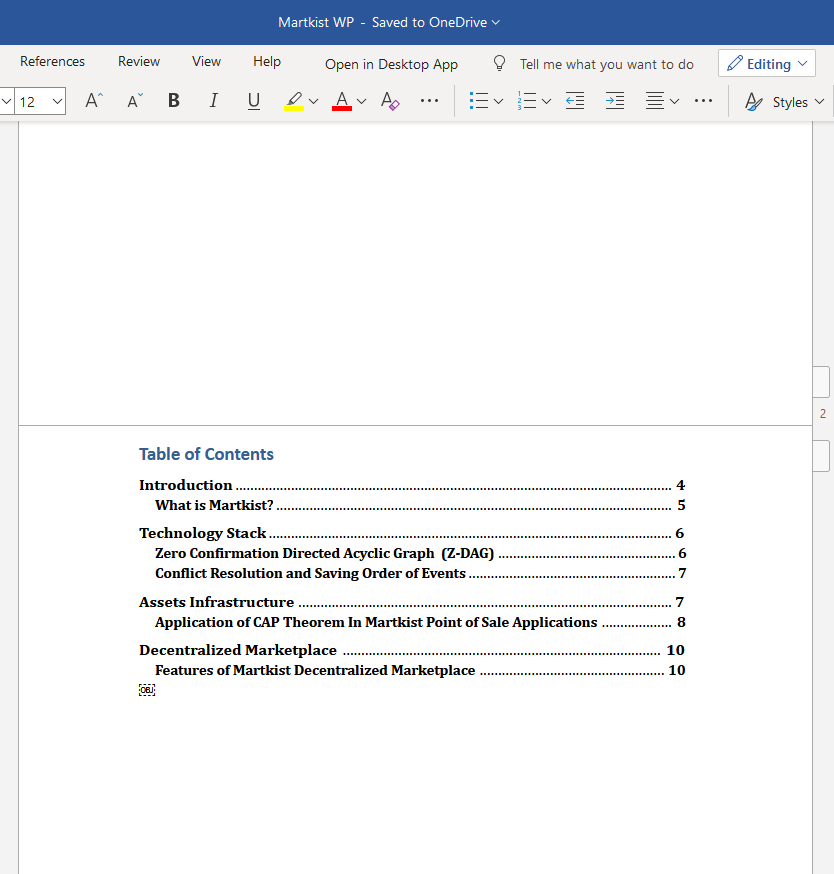Click the Table of Contents heading
The image size is (834, 874).
pyautogui.click(x=206, y=454)
